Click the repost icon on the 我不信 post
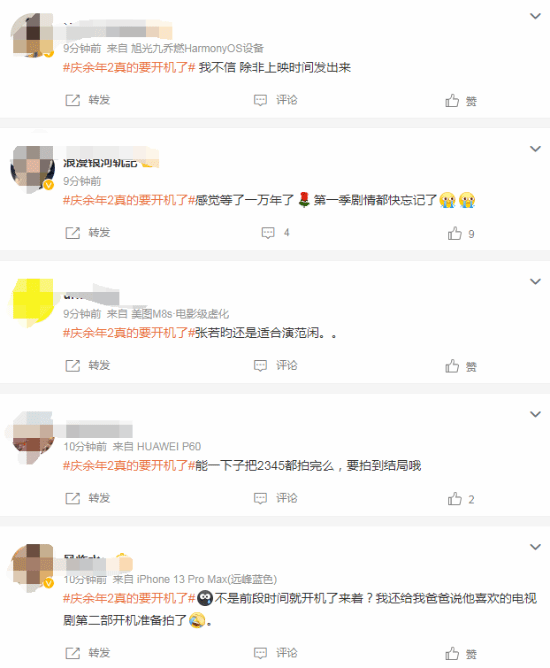 (x=72, y=101)
